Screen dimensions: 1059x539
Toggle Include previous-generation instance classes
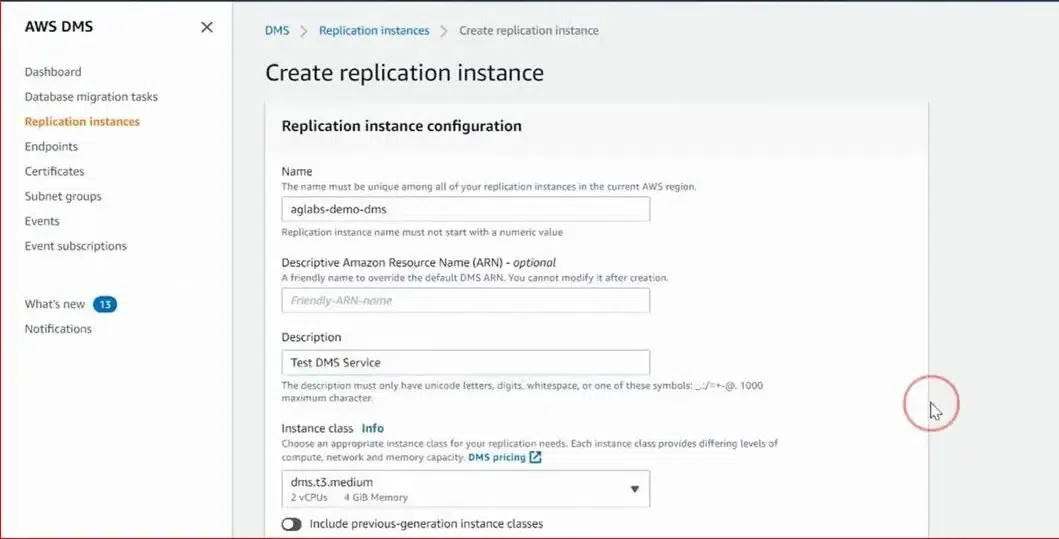pos(292,524)
